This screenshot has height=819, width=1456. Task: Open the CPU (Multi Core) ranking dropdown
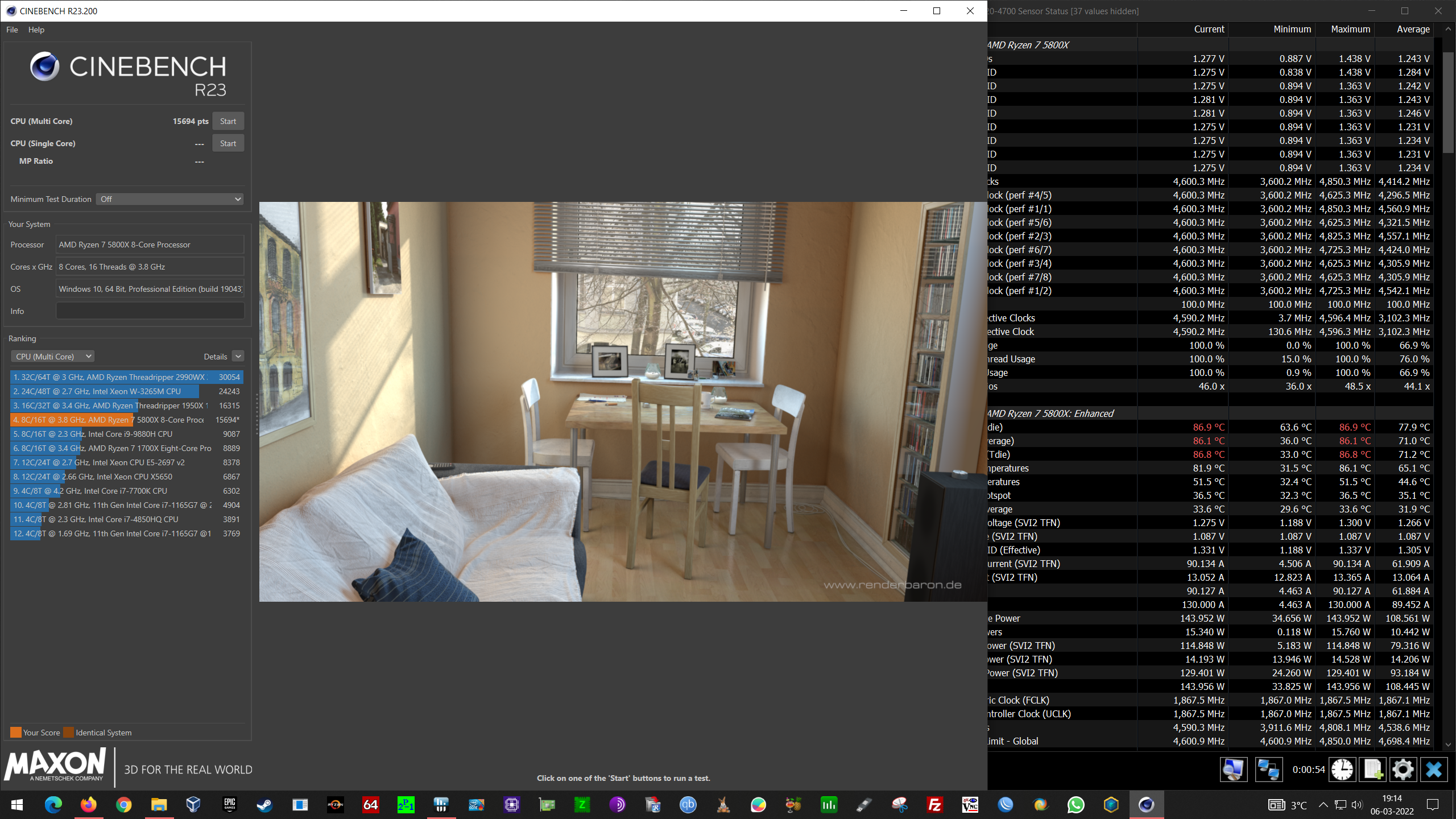(x=52, y=357)
